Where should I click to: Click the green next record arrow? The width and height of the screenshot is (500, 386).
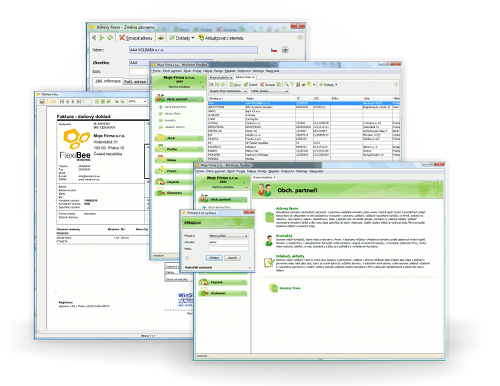[102, 38]
